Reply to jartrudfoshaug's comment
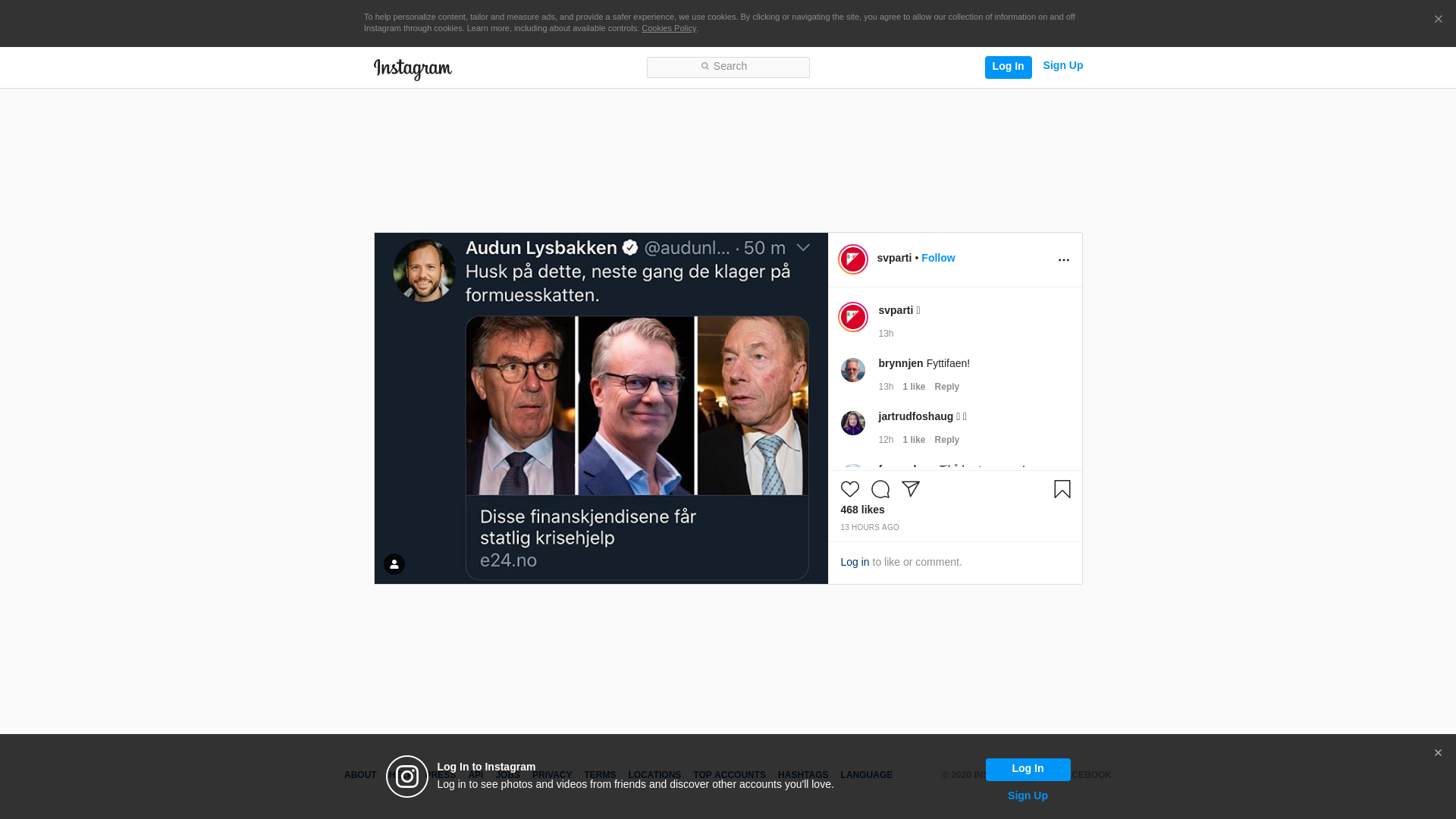This screenshot has width=1456, height=819. (946, 440)
